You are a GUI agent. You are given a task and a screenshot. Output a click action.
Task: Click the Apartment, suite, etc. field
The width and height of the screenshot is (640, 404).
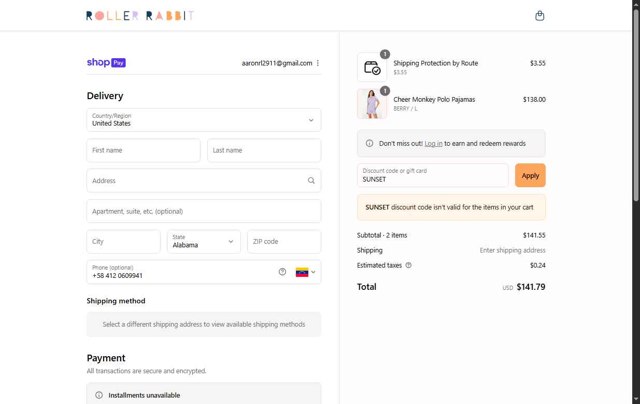click(204, 211)
